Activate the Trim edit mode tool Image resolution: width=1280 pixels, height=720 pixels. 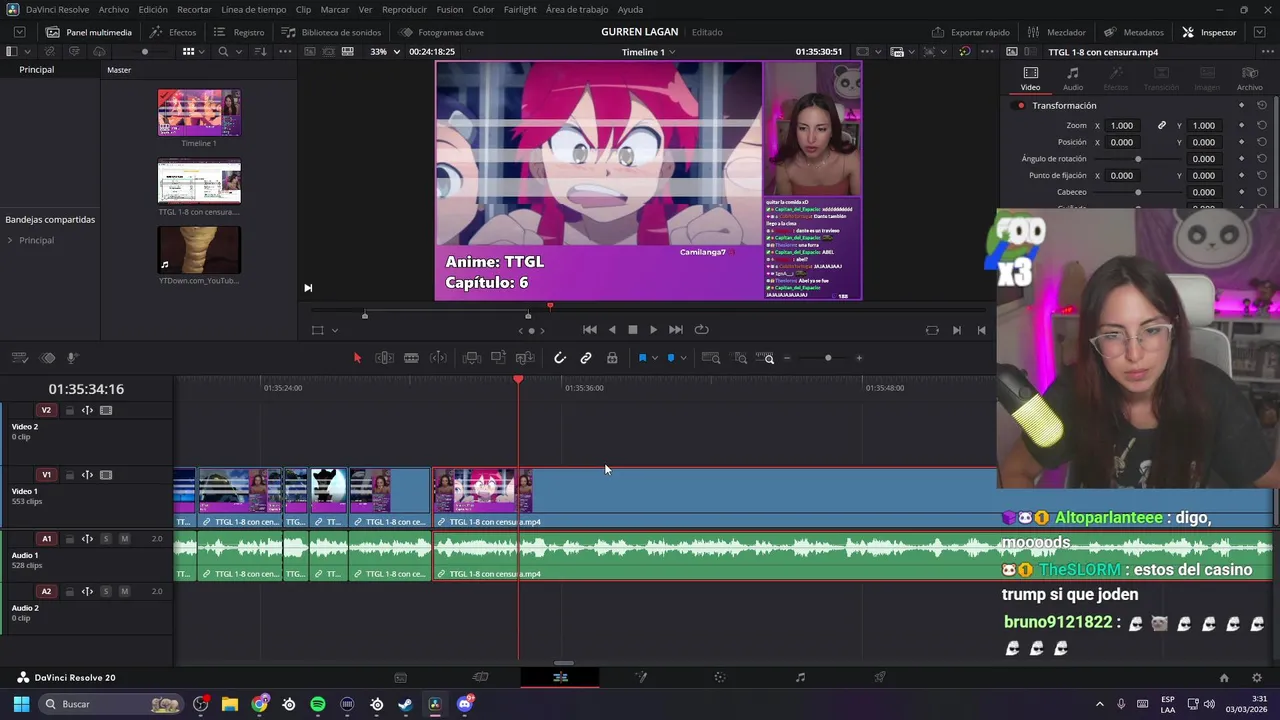pos(384,358)
